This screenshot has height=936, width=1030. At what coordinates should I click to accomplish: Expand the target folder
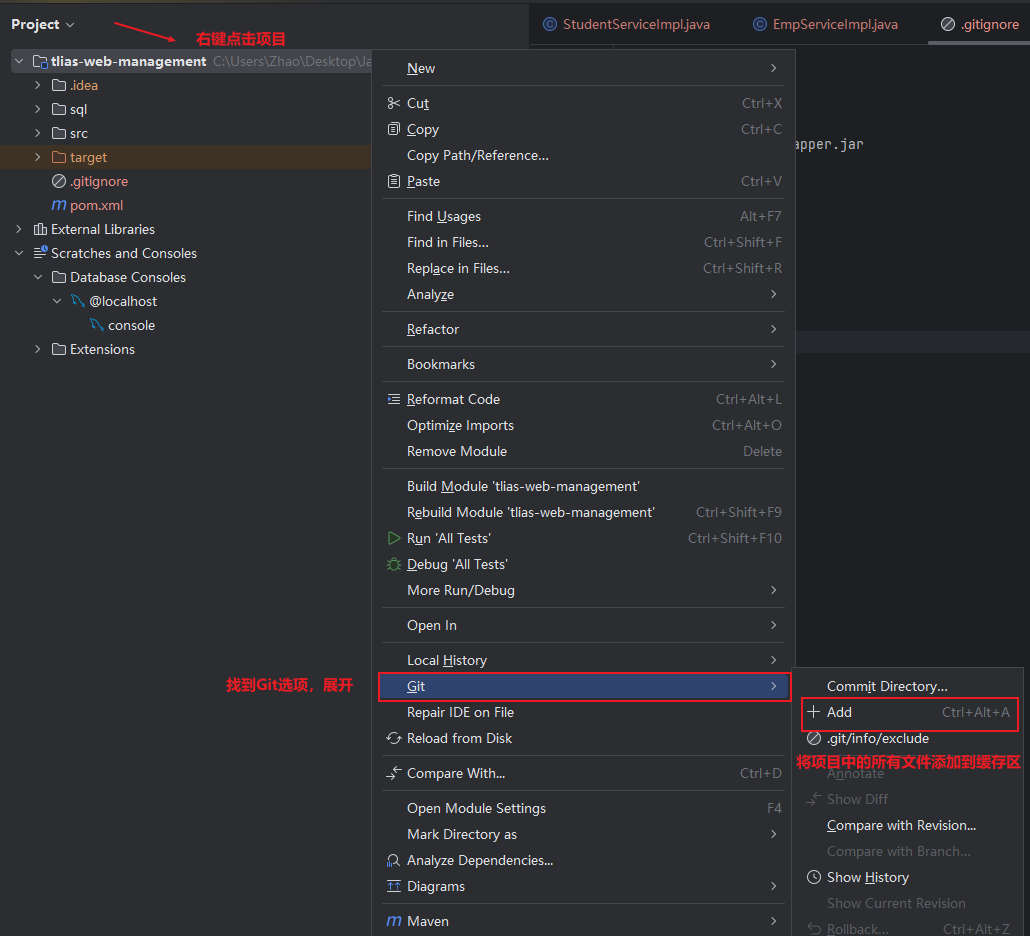pyautogui.click(x=37, y=157)
